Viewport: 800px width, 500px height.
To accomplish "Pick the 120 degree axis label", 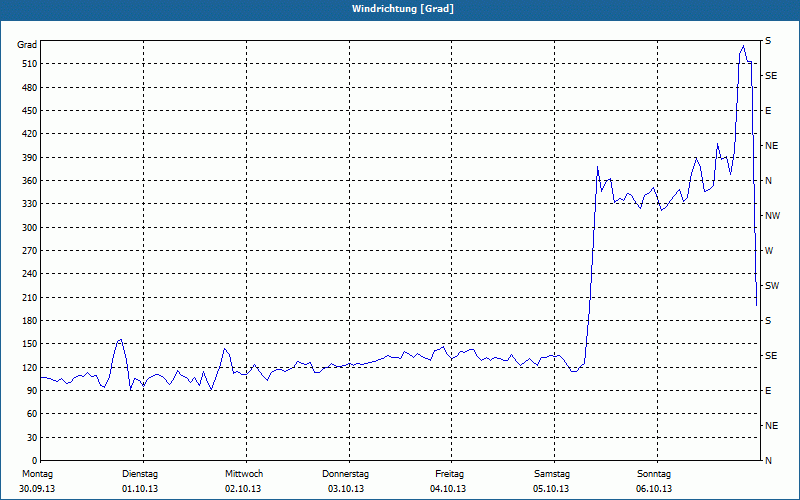I will tap(29, 367).
